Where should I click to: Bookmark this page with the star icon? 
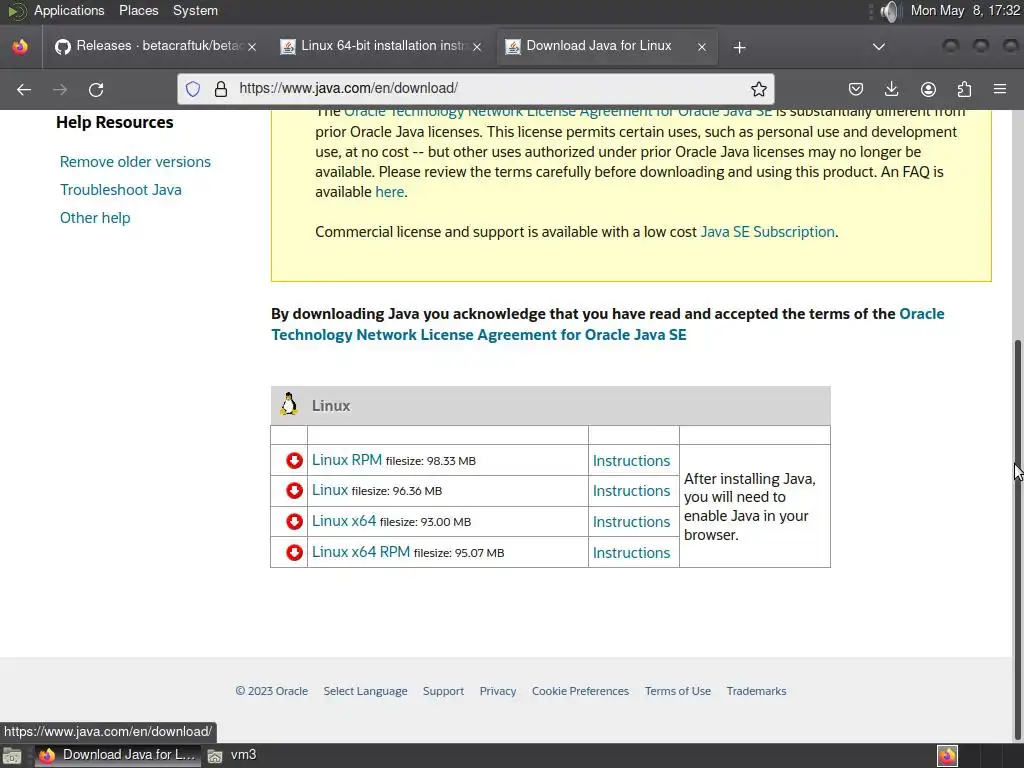758,89
